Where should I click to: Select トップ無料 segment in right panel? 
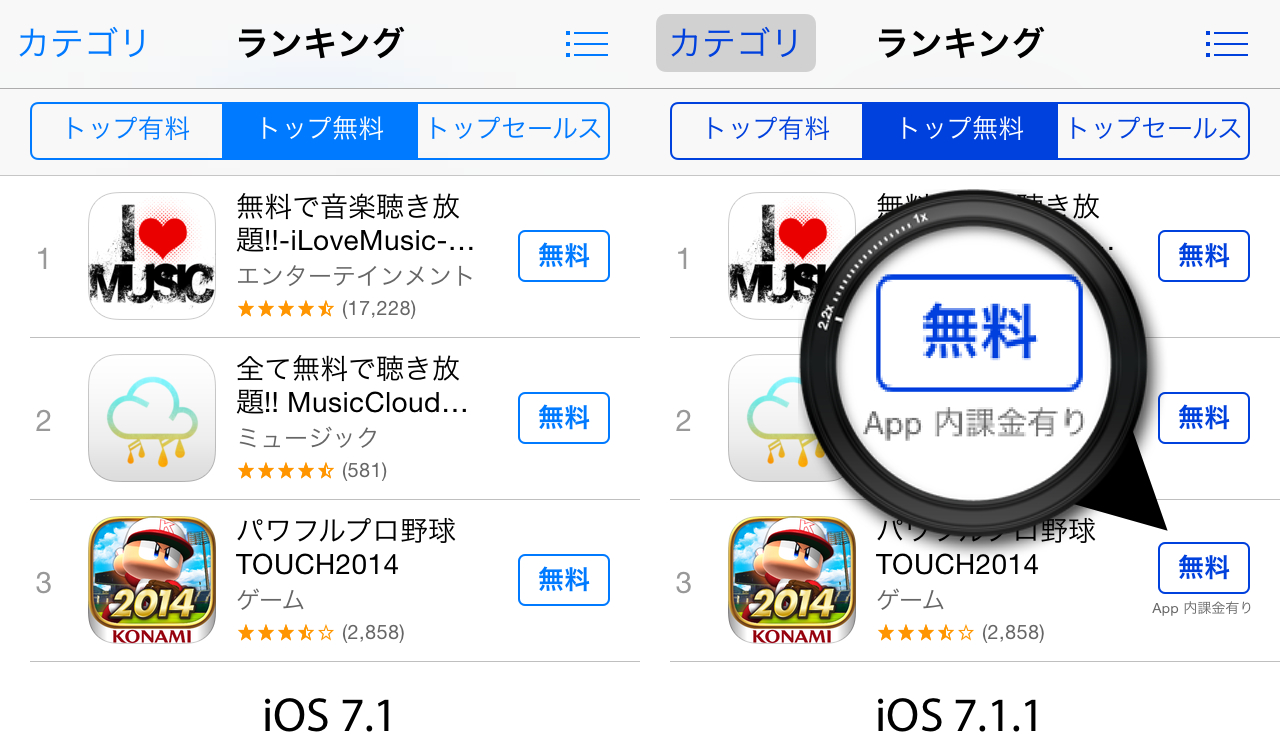point(960,130)
